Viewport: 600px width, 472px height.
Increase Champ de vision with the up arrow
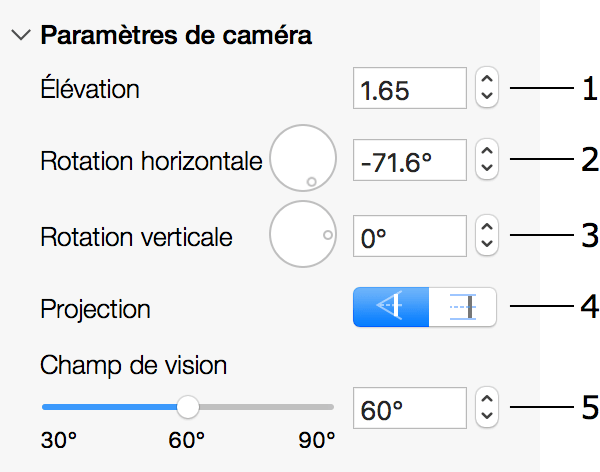(x=487, y=399)
